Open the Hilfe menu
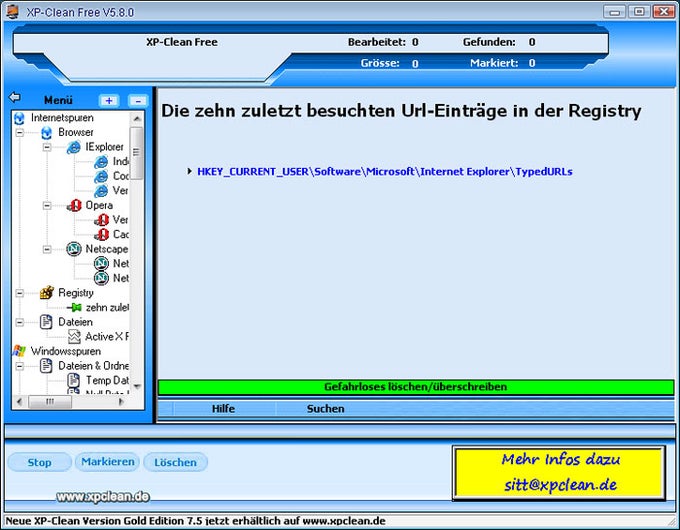The width and height of the screenshot is (680, 530). (x=223, y=409)
